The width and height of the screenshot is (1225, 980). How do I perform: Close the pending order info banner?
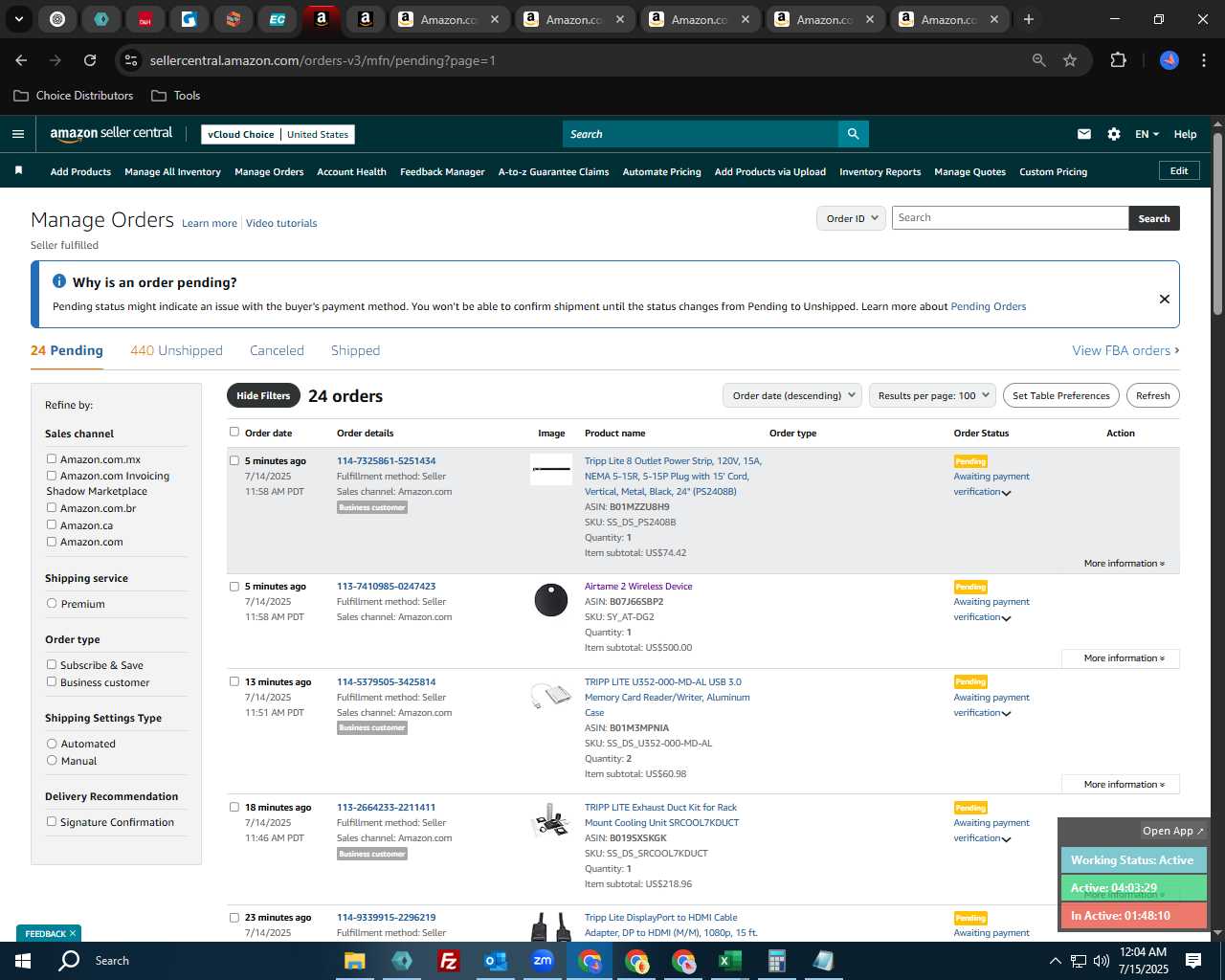point(1165,299)
